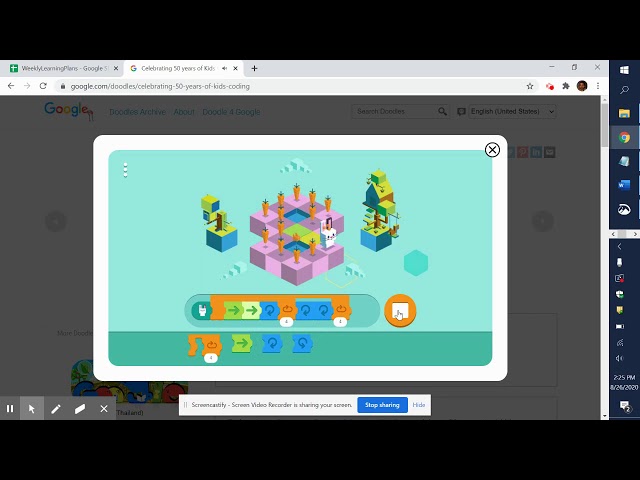The height and width of the screenshot is (480, 640).
Task: Reload the doodle page
Action: [43, 86]
